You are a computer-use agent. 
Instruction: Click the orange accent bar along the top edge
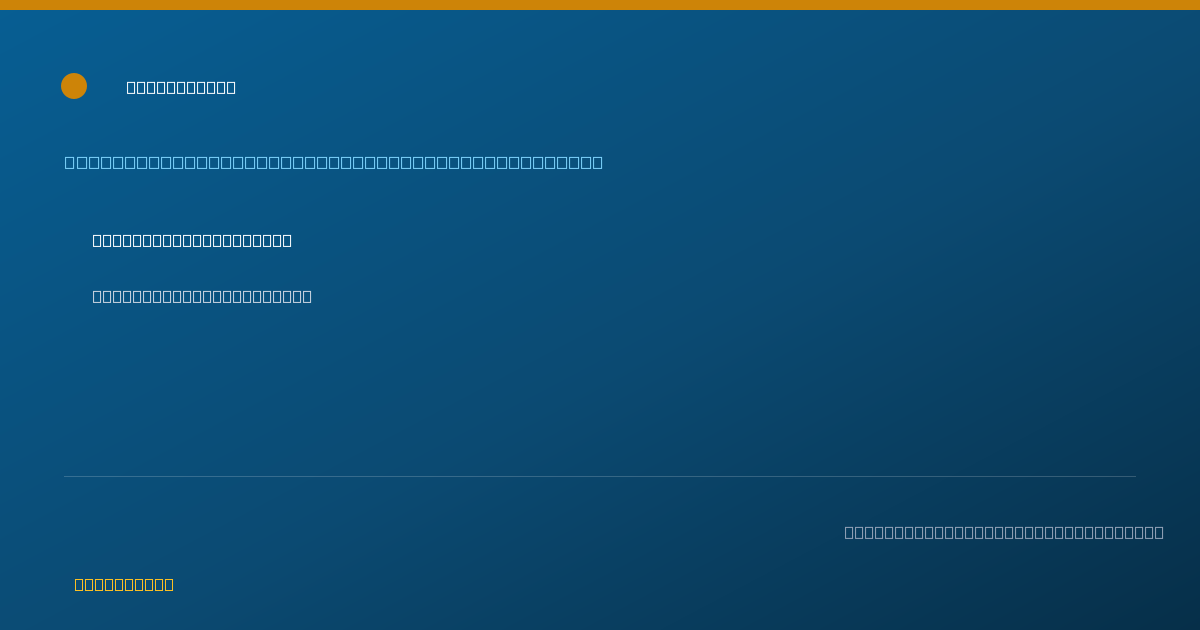pyautogui.click(x=600, y=5)
